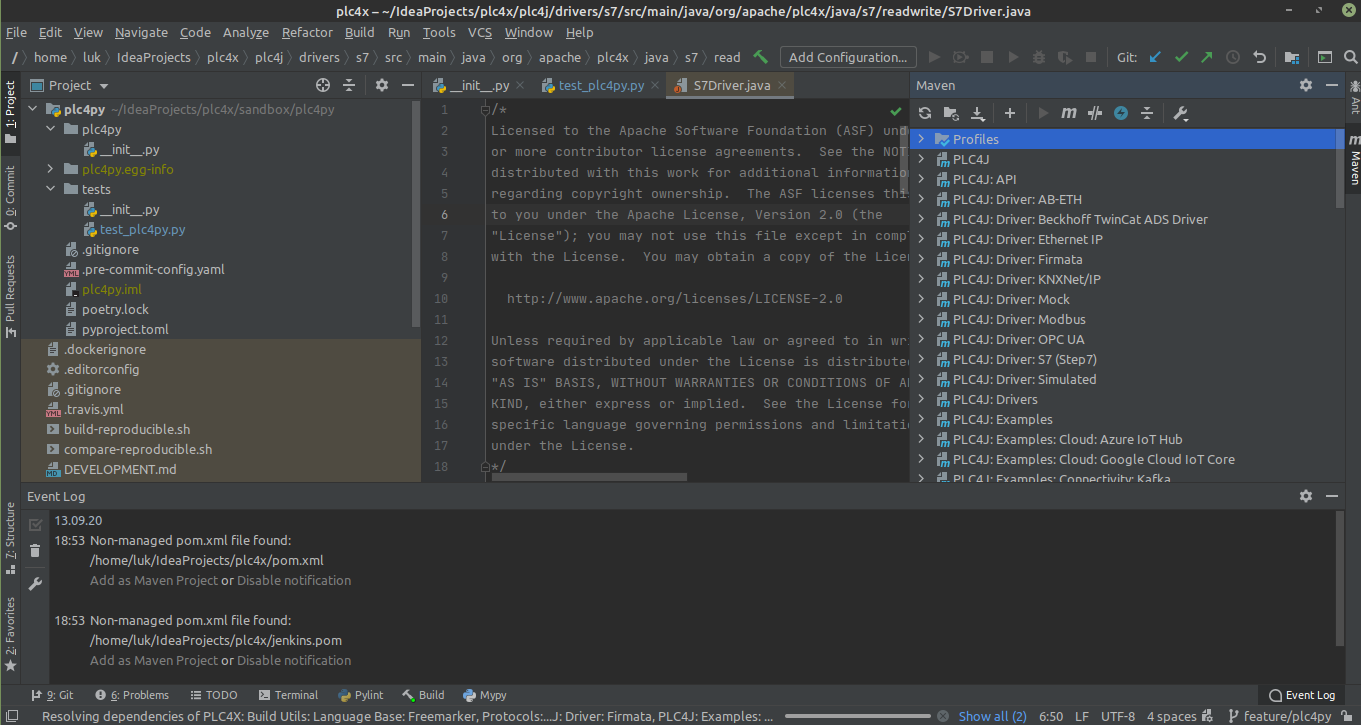Screen dimensions: 1361x725
Task: Click Show all (2) background tasks
Action: coord(992,716)
